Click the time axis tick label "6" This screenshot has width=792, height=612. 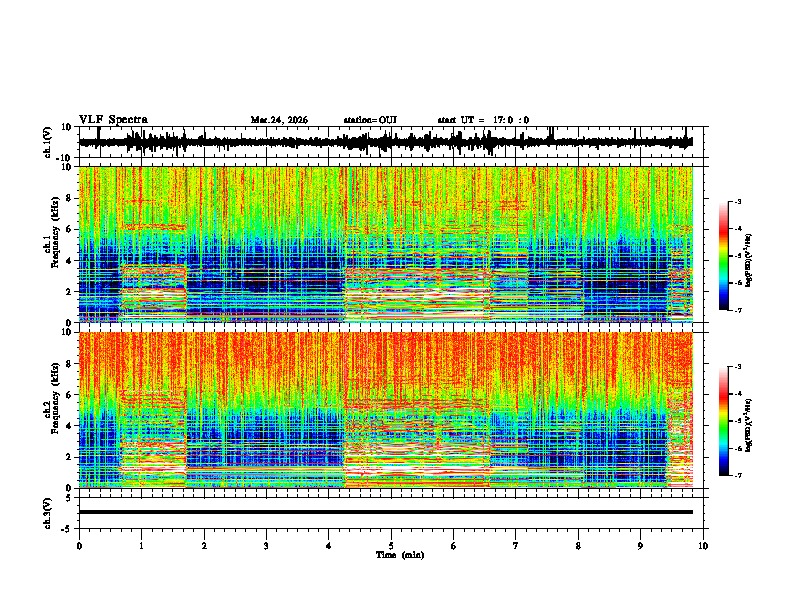[454, 545]
